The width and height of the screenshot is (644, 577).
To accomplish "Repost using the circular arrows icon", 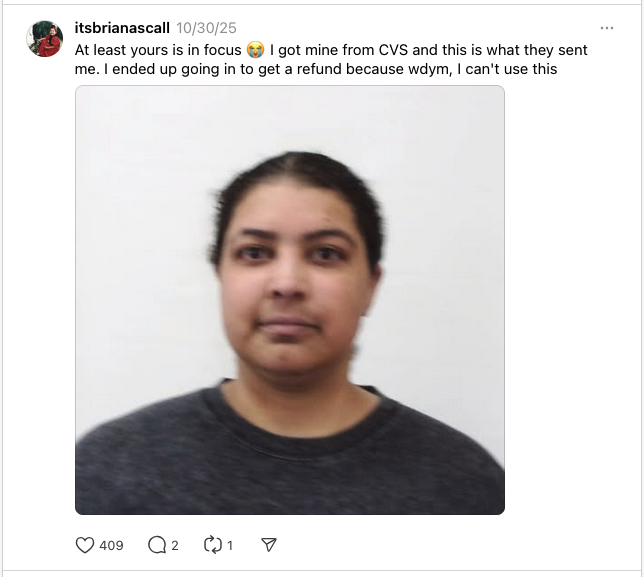I will (213, 545).
